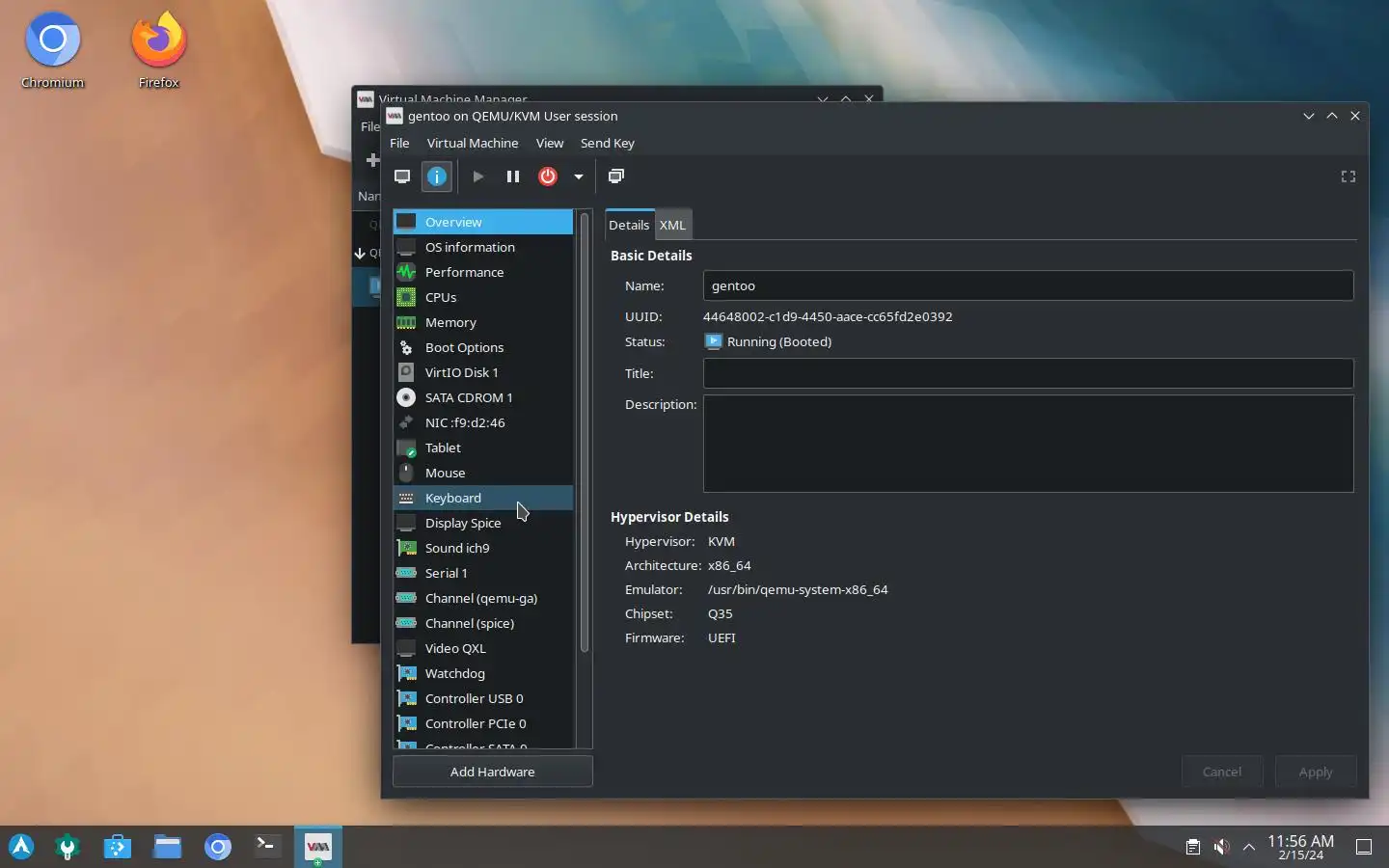Open the terminal taskbar icon
The width and height of the screenshot is (1389, 868).
click(267, 847)
